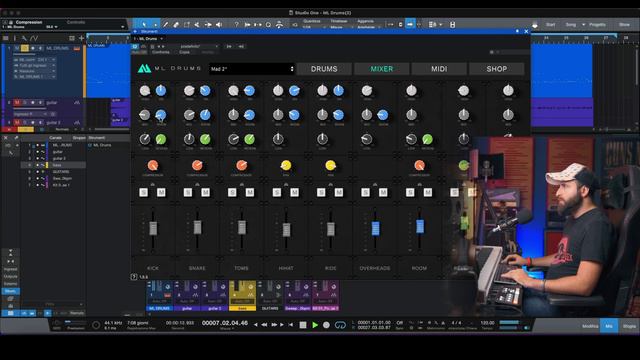Switch to the MIXER tab
Screen dimensions: 640x360
(x=382, y=69)
